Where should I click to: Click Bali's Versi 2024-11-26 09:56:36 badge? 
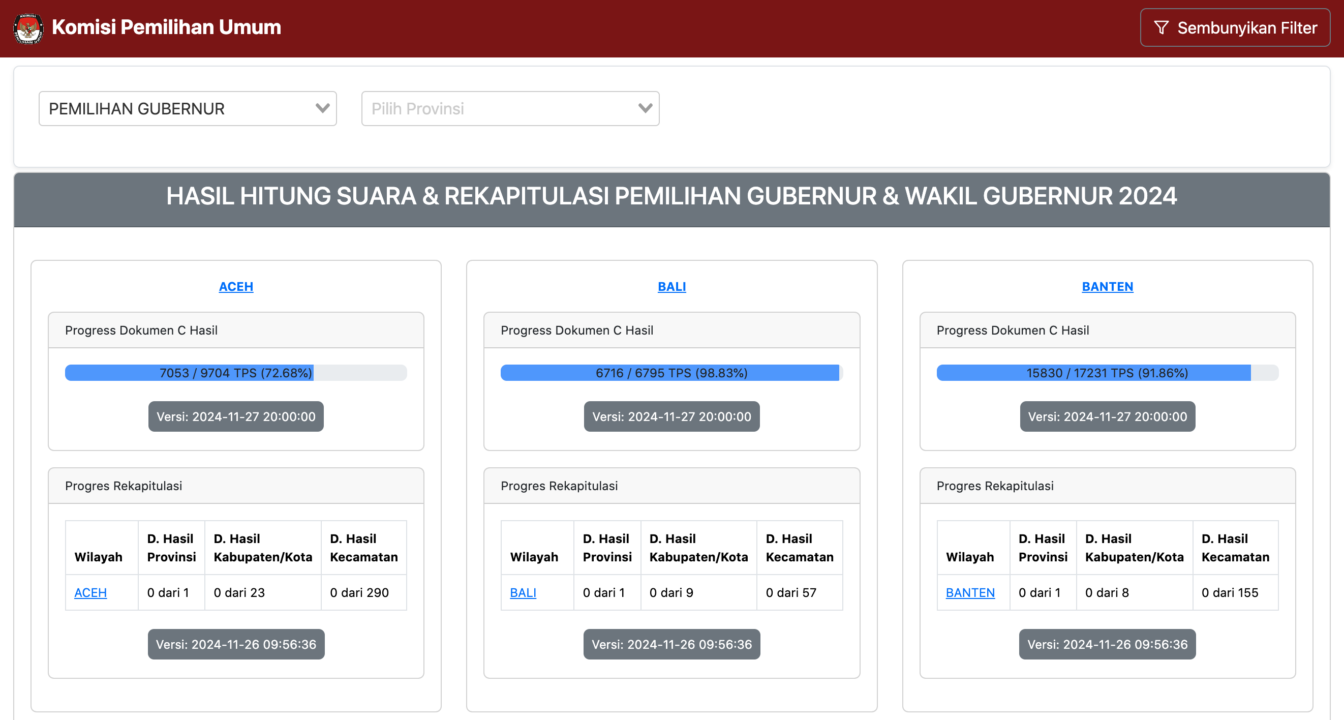(672, 645)
